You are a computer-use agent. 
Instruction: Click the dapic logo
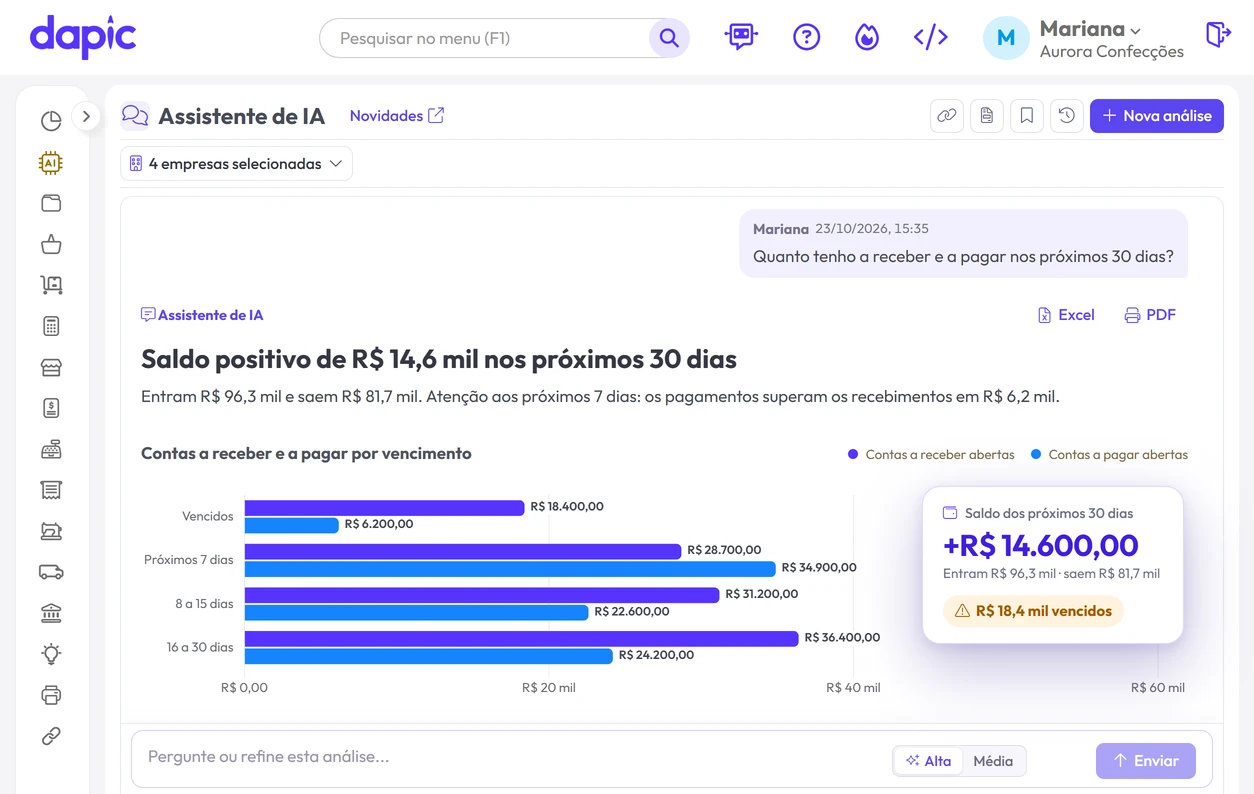pos(83,37)
